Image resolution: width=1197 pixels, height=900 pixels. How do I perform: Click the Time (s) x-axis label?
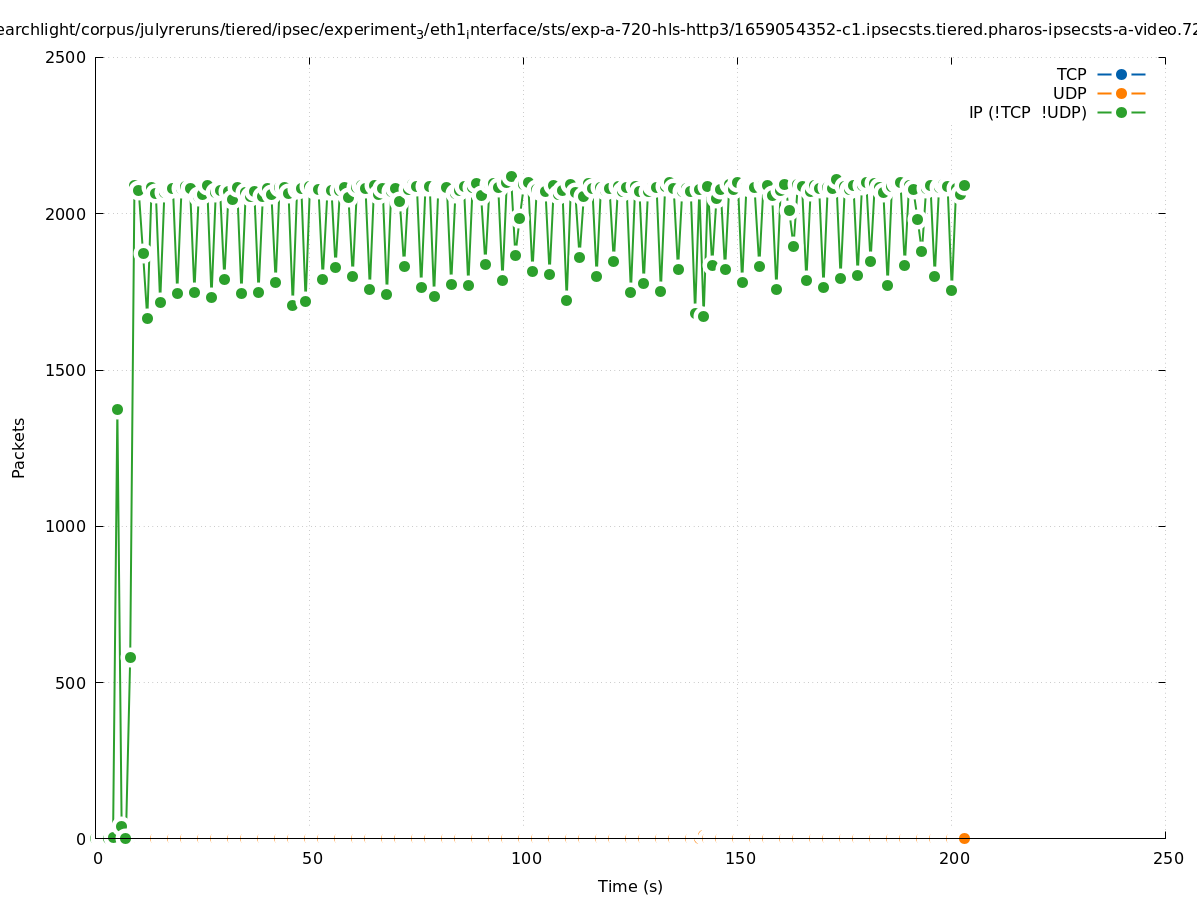point(630,886)
